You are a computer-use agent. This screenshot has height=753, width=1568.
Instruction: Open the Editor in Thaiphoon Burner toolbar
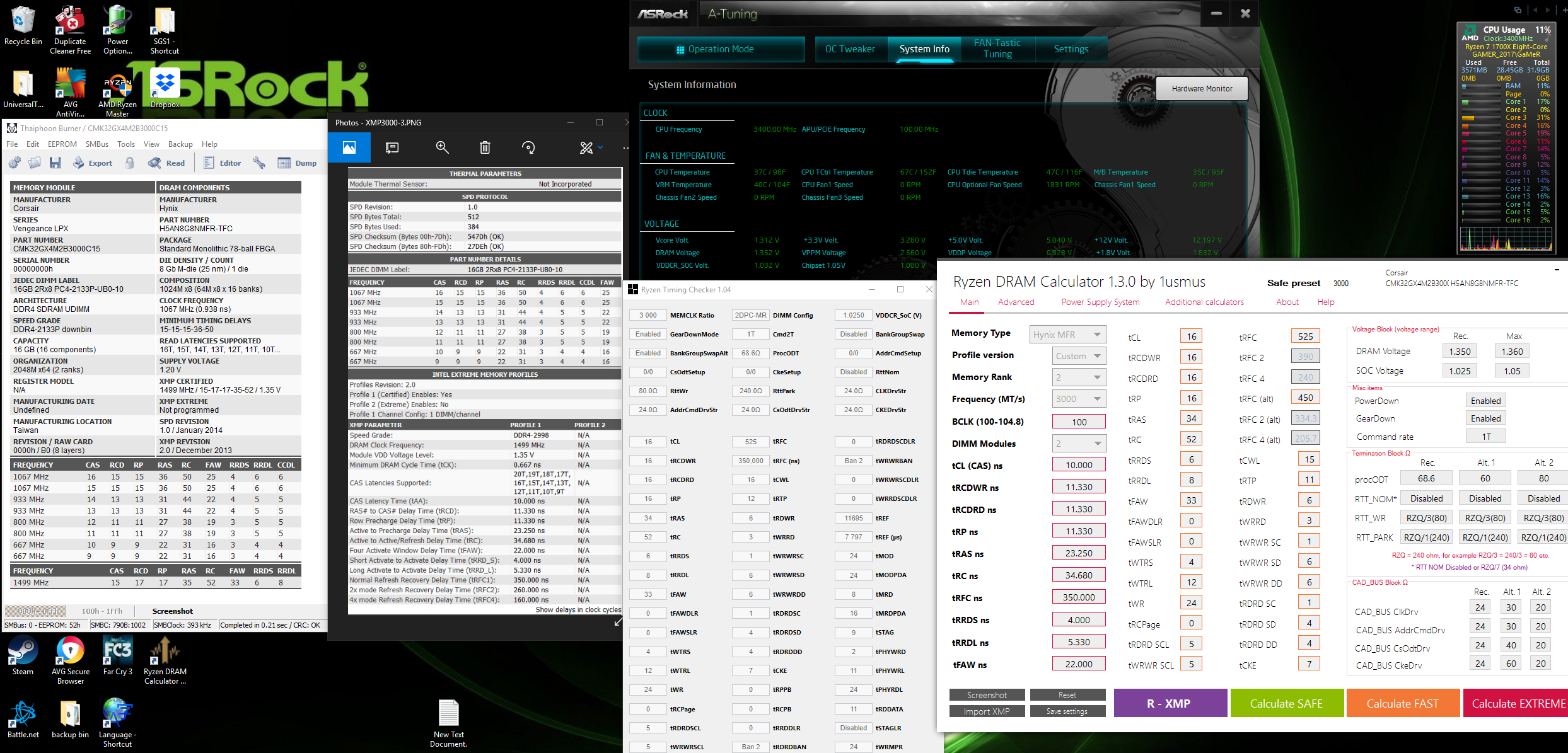click(223, 163)
